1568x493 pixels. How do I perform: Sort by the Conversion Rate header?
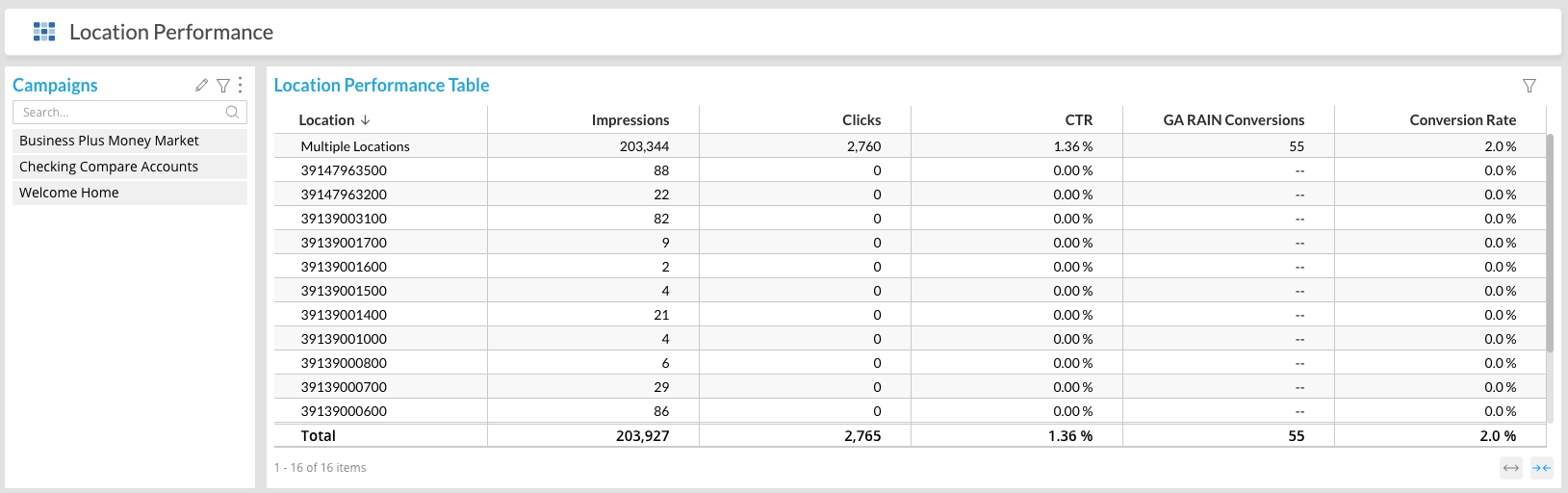[1462, 120]
